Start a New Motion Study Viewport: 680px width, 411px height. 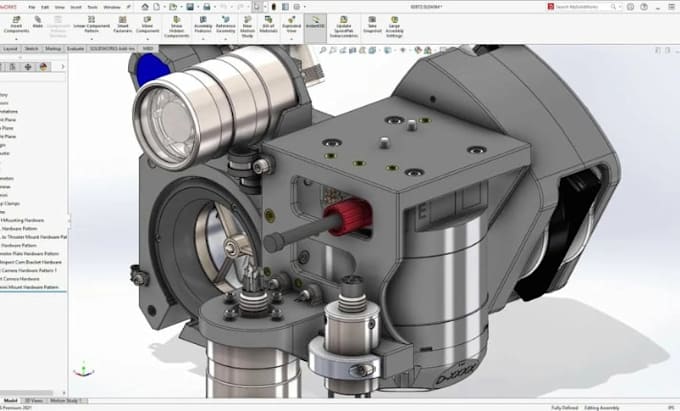[247, 27]
